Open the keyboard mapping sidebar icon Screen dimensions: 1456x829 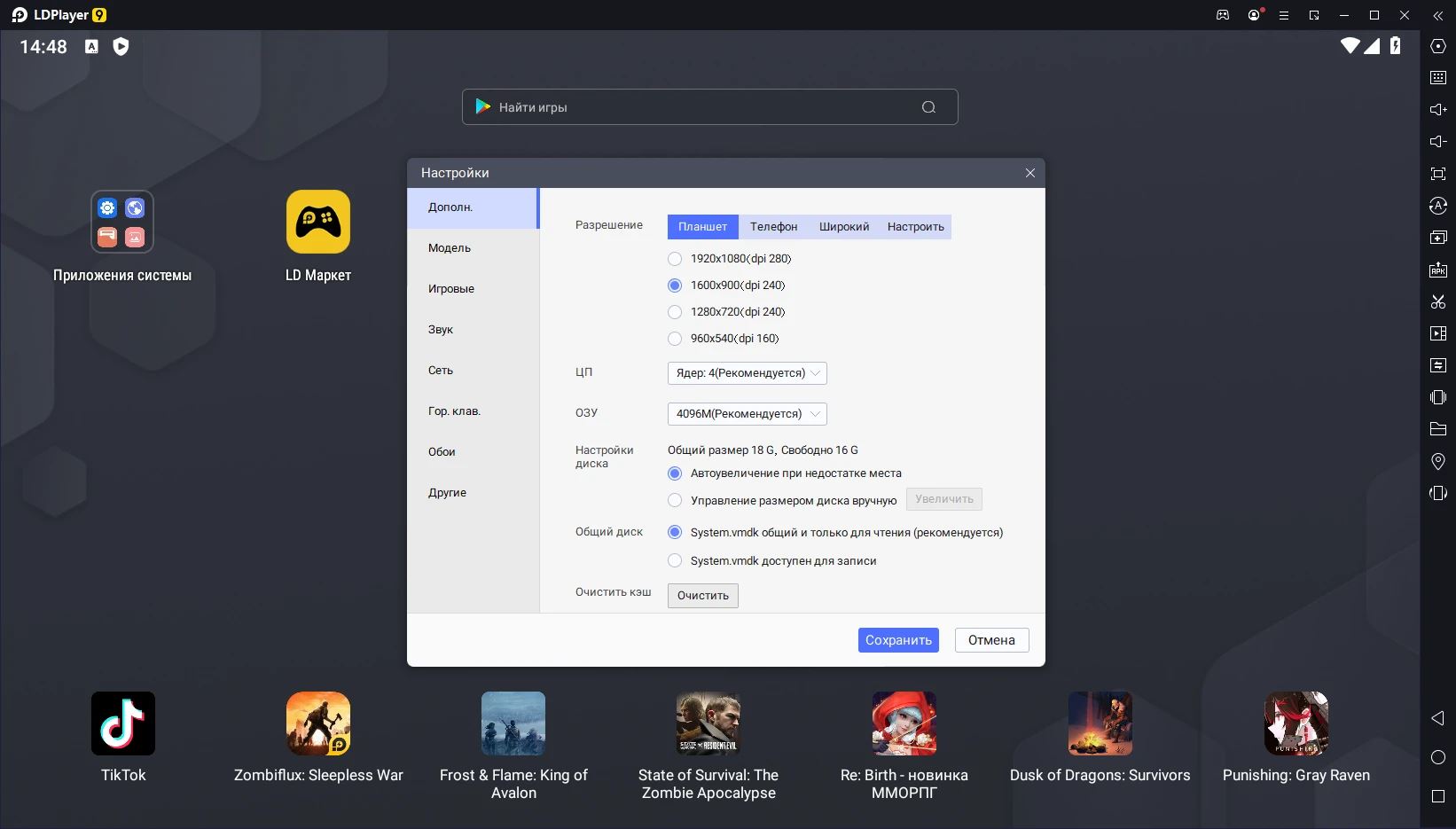coord(1438,78)
